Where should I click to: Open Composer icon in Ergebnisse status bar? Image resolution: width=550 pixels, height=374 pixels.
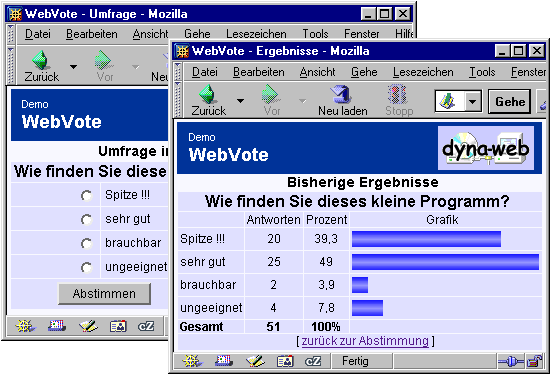(x=255, y=360)
